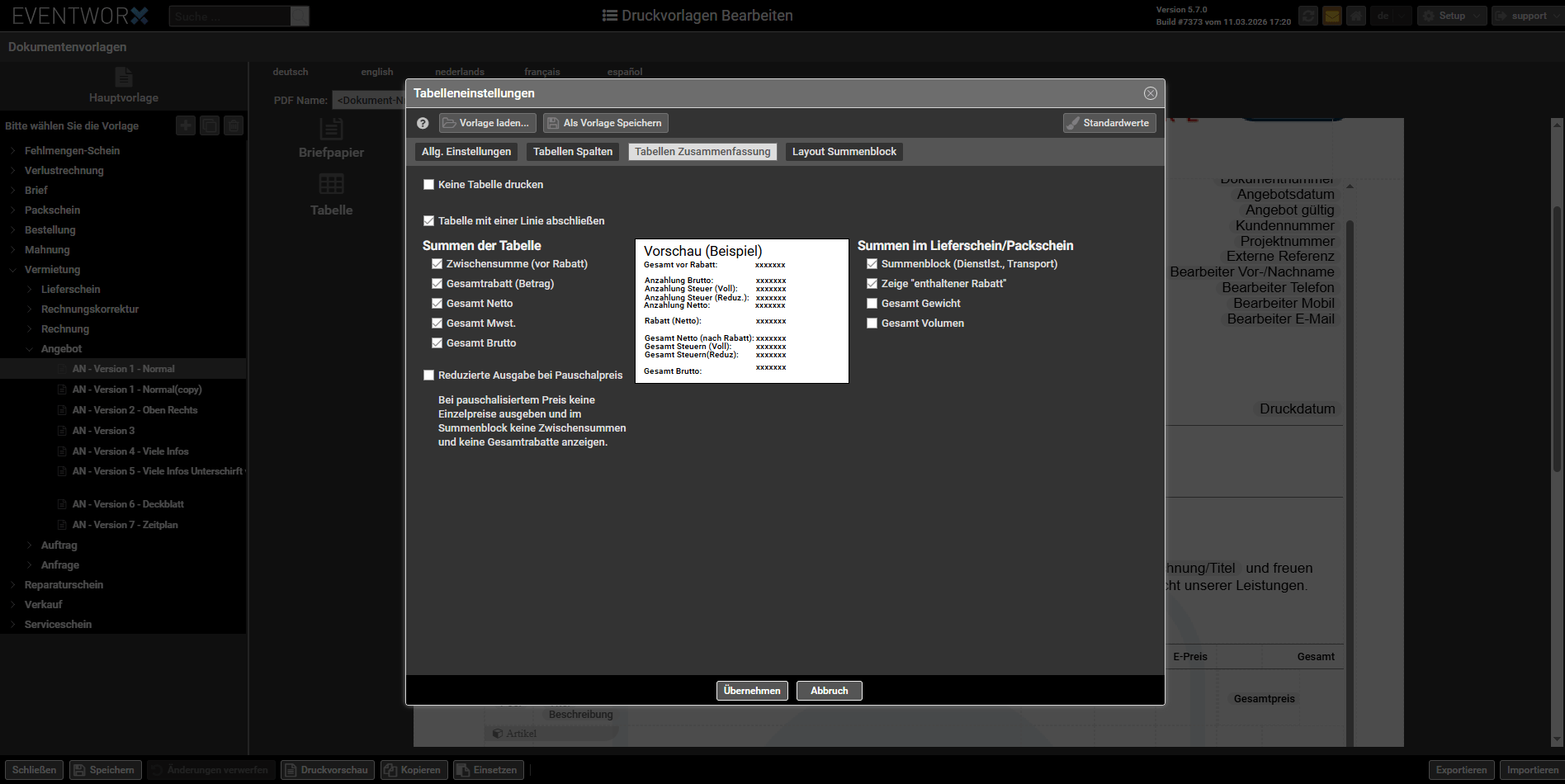Screen dimensions: 1565x784
Task: Click the help question mark icon
Action: (x=423, y=123)
